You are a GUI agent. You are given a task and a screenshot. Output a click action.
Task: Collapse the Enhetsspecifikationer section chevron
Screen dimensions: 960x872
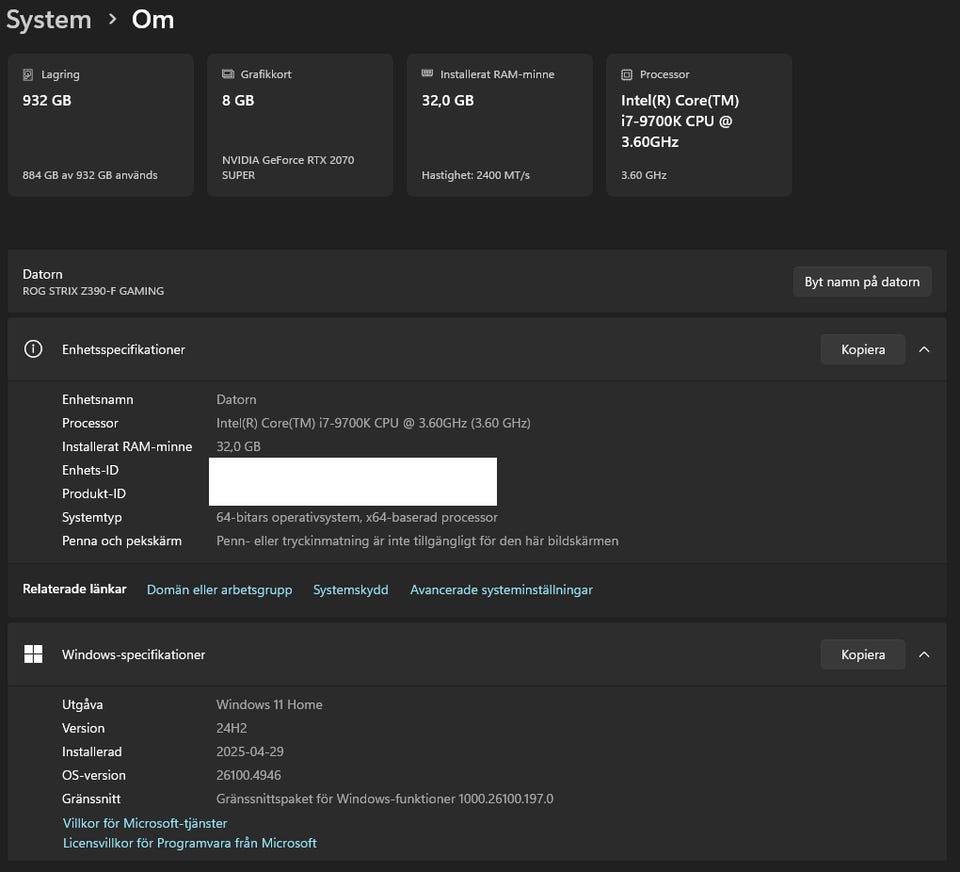pos(924,349)
